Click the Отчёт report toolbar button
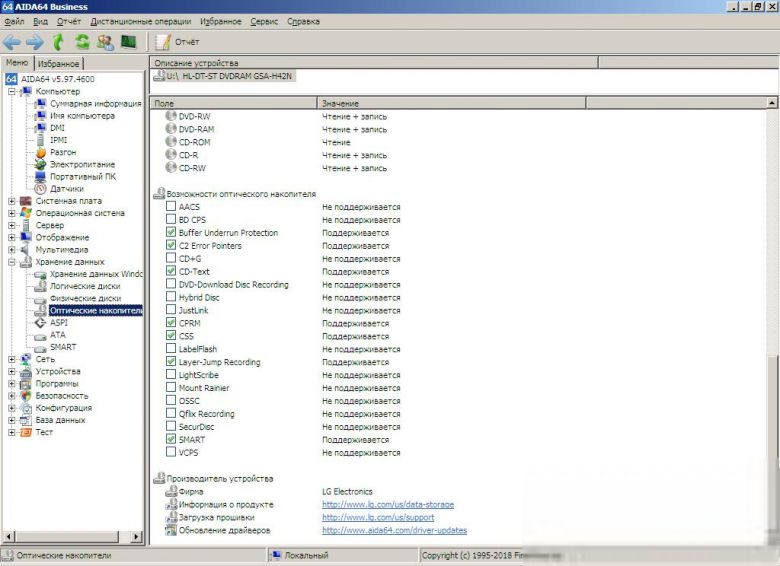The image size is (780, 566). pyautogui.click(x=177, y=42)
